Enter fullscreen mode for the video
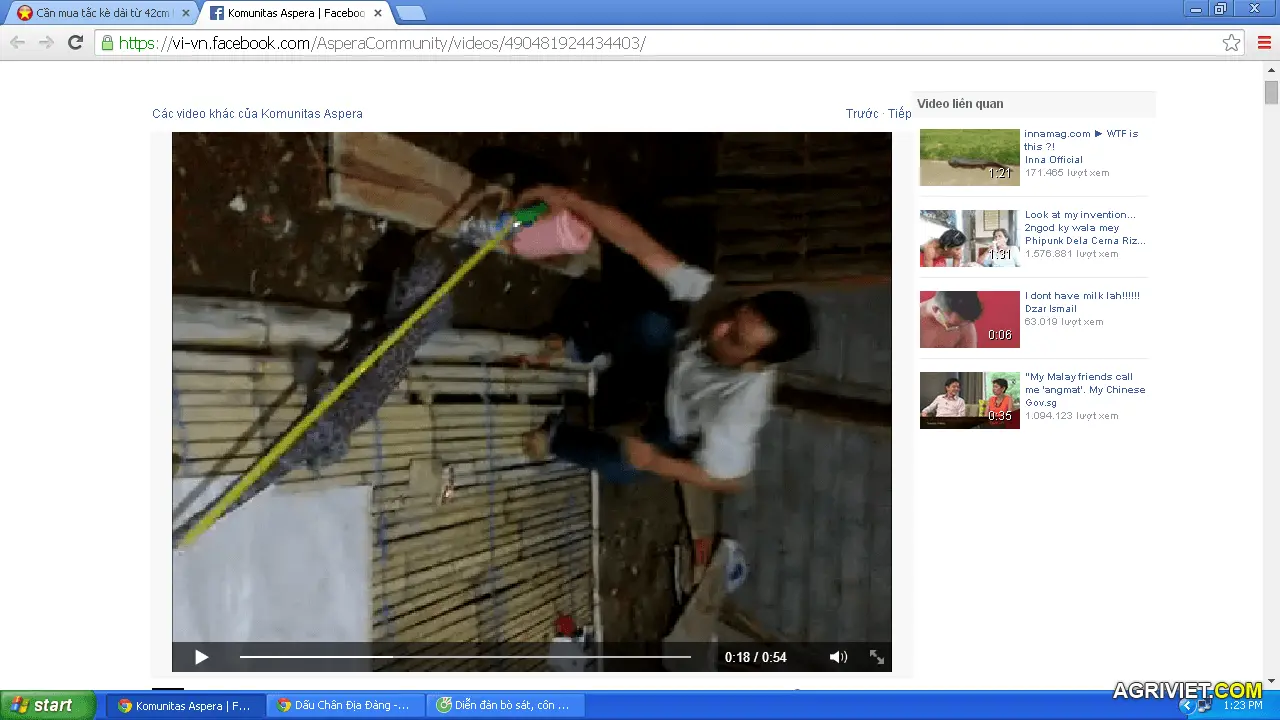 [877, 657]
